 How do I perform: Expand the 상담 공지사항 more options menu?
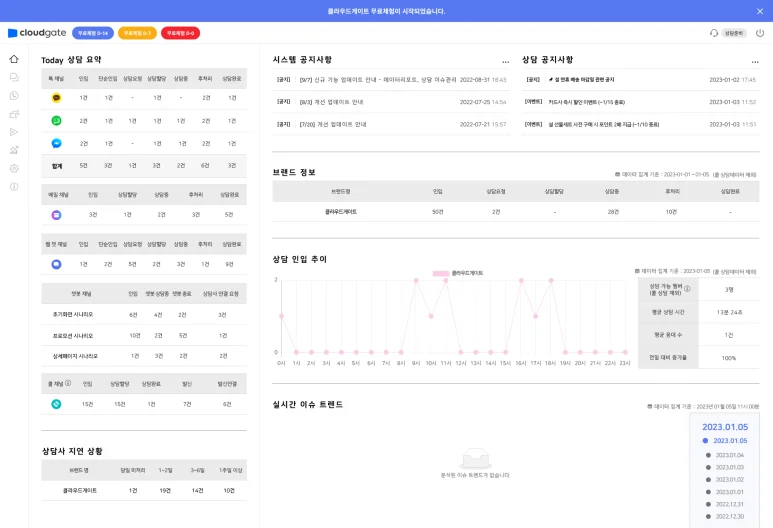click(x=755, y=60)
